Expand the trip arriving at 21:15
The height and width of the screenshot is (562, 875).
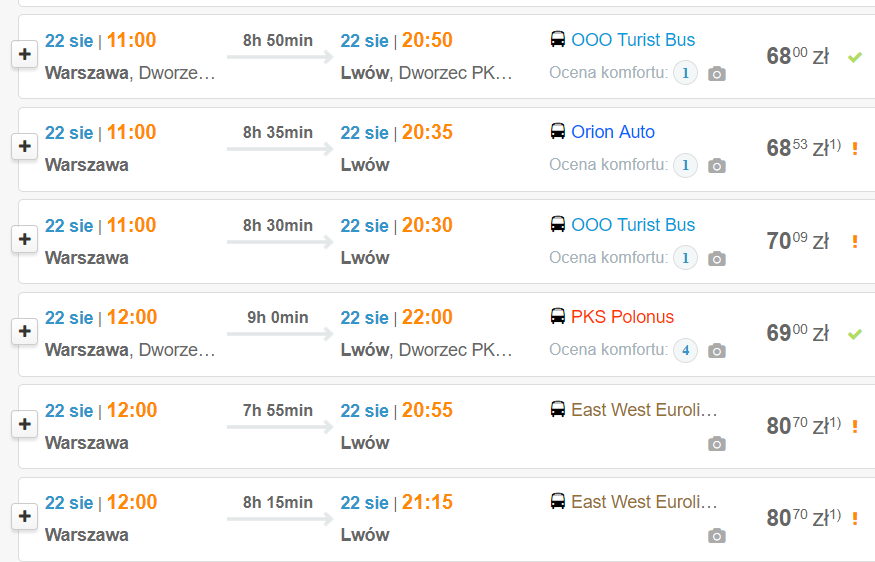[x=25, y=517]
